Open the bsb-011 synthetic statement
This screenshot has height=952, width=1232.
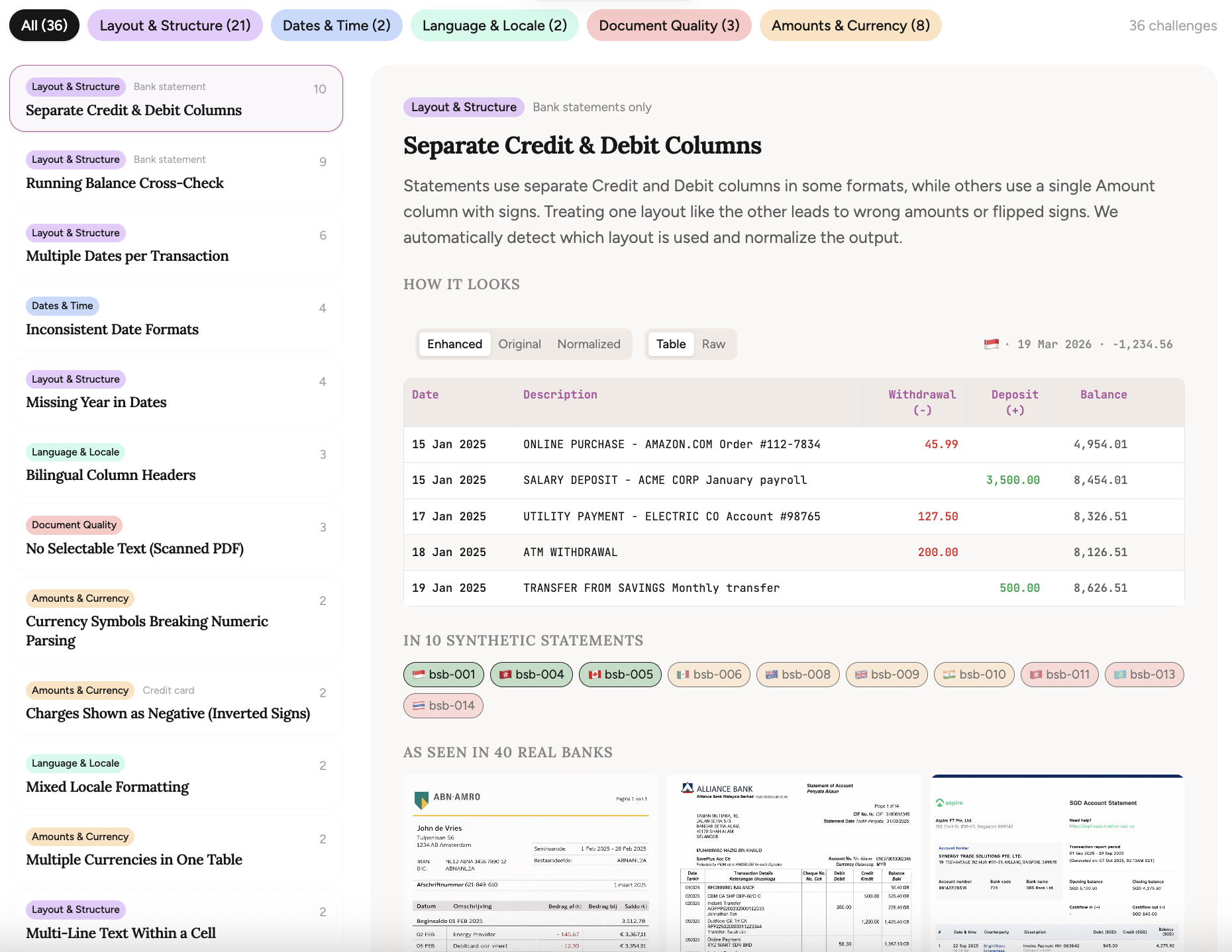(1059, 675)
